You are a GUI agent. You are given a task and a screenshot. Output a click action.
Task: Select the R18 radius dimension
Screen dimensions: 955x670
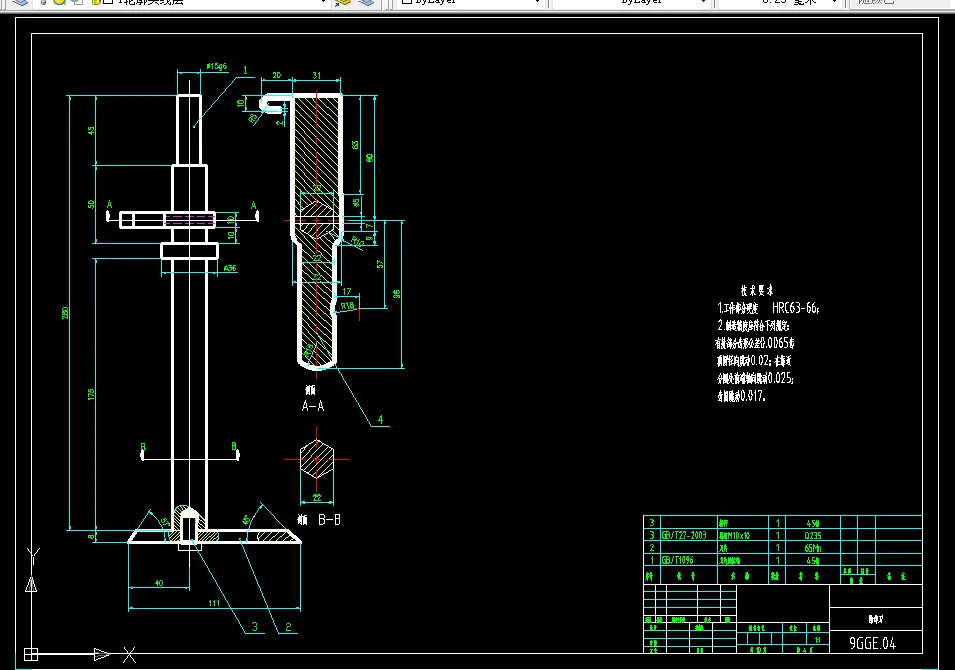point(347,306)
